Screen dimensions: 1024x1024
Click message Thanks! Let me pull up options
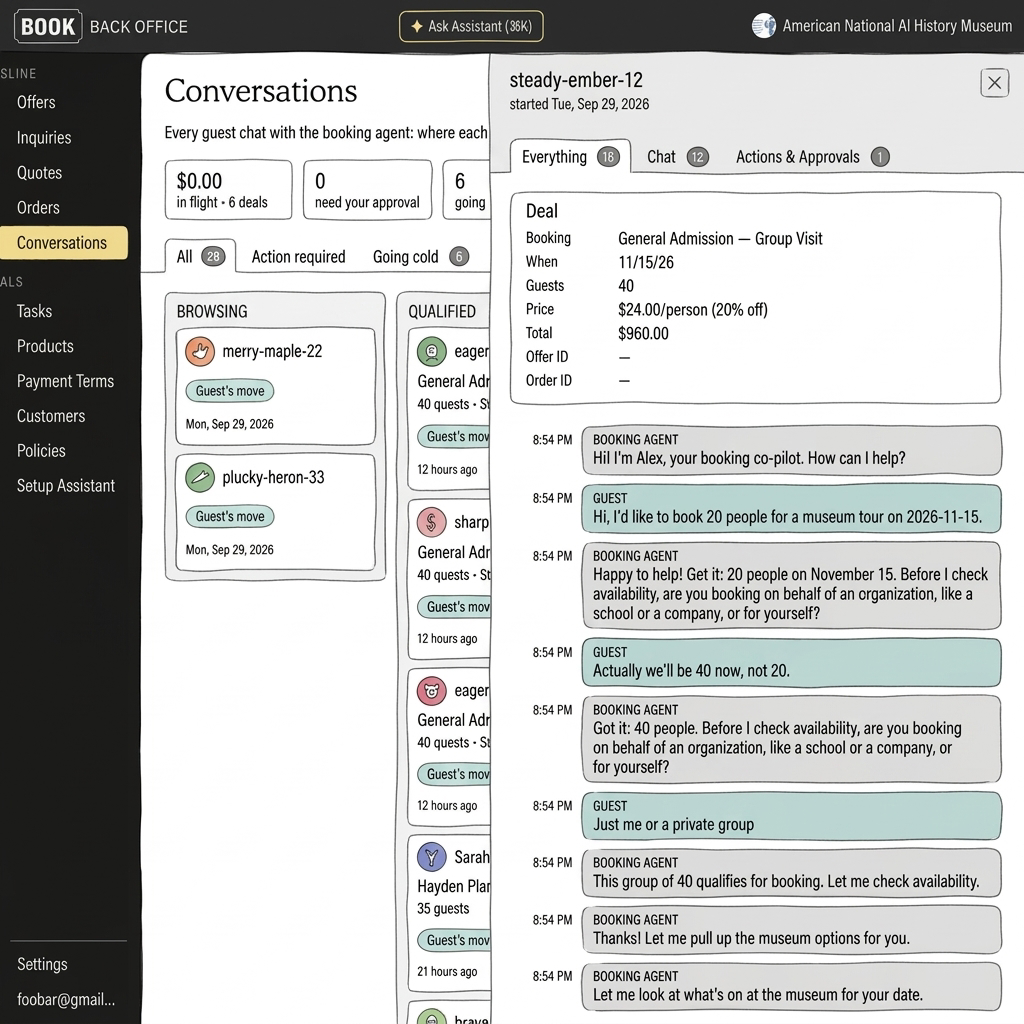pyautogui.click(x=792, y=930)
